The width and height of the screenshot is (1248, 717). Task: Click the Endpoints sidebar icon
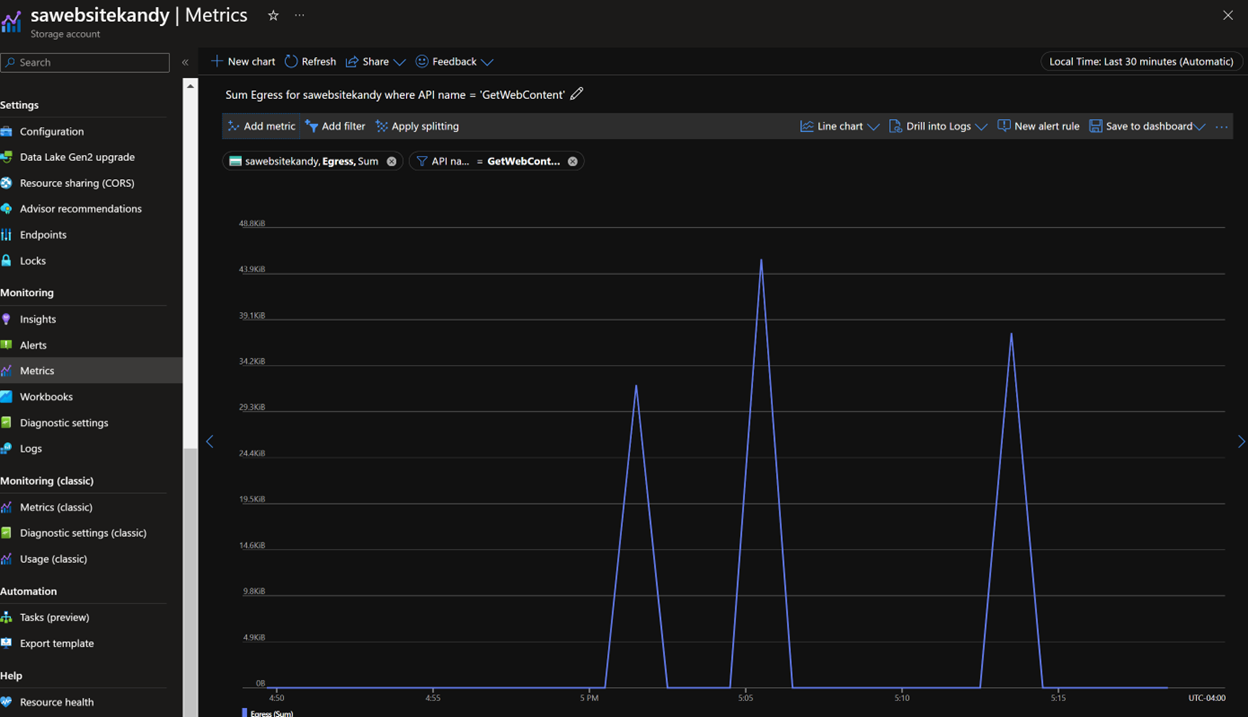click(x=7, y=235)
